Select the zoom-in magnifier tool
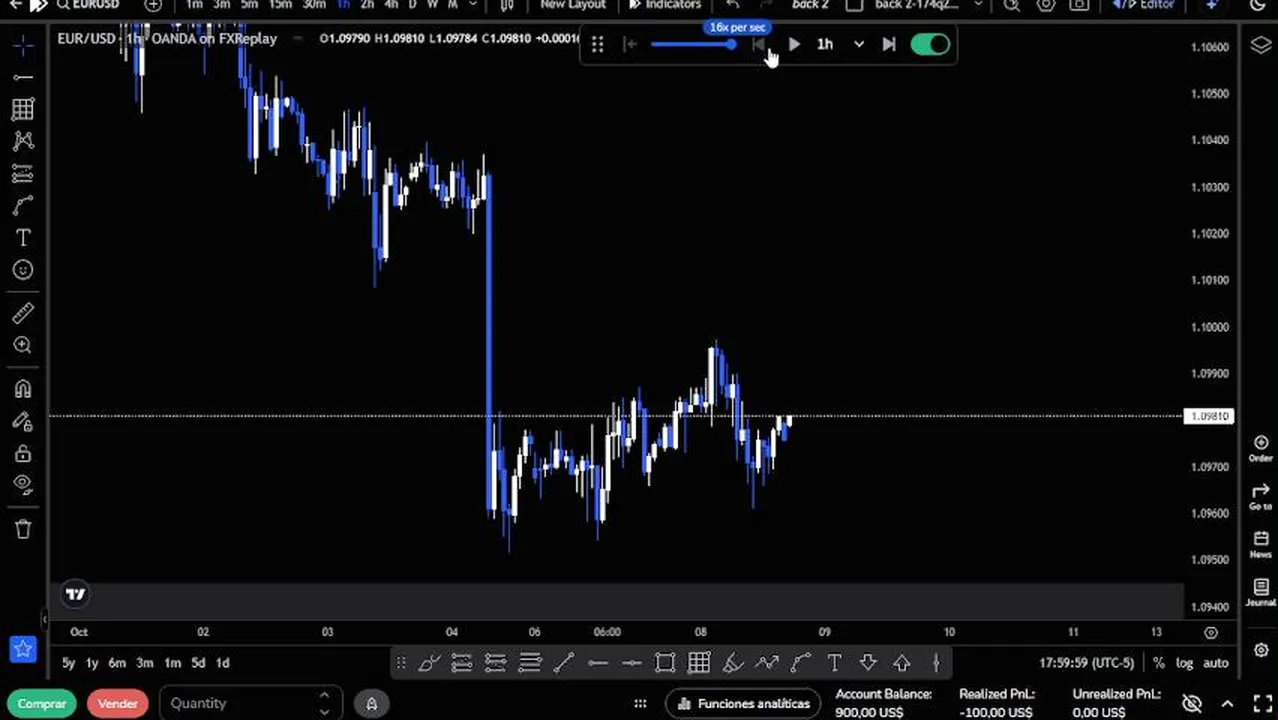This screenshot has width=1278, height=720. tap(23, 345)
